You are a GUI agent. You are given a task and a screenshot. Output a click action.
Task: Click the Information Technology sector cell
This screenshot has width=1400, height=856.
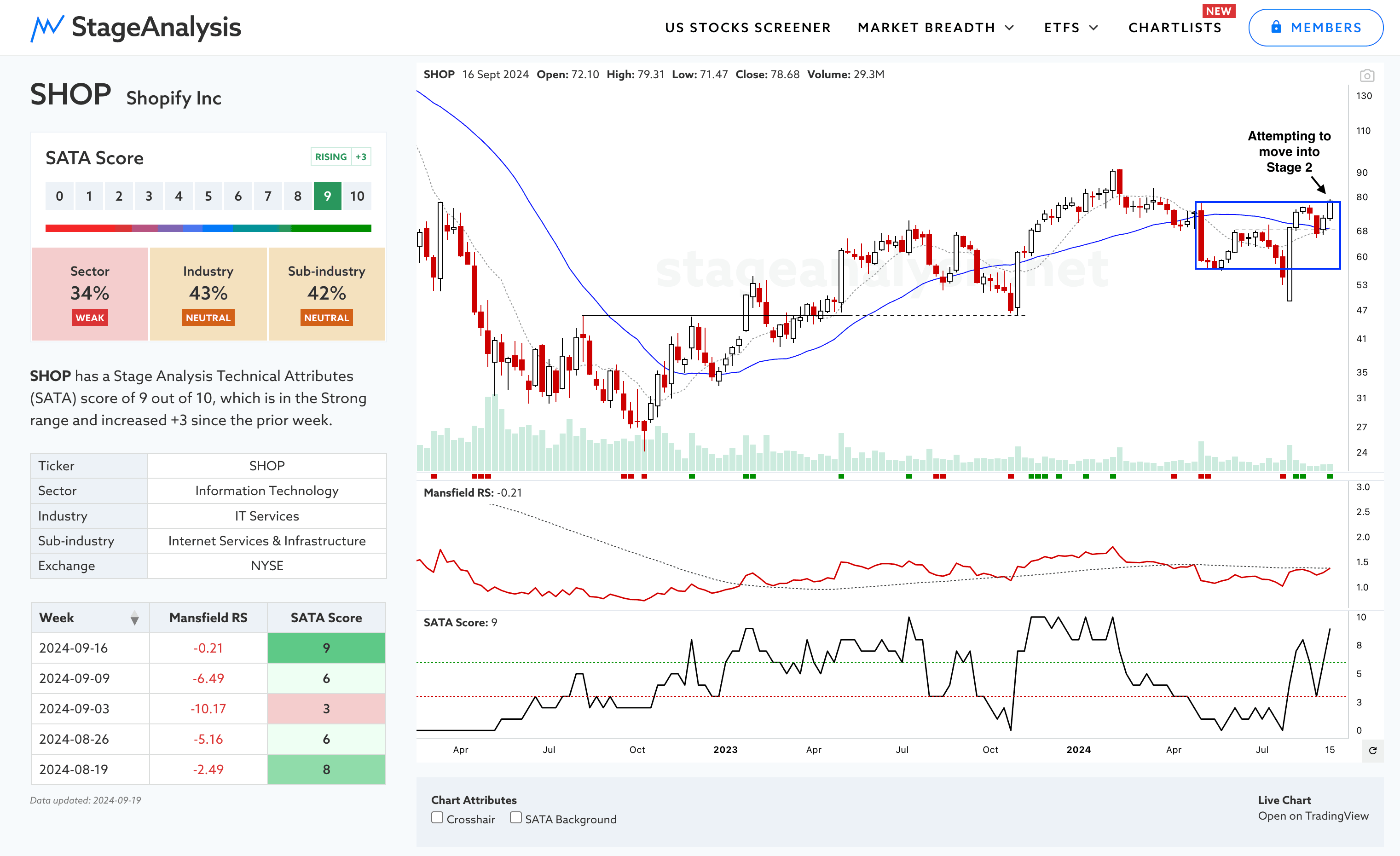point(267,491)
